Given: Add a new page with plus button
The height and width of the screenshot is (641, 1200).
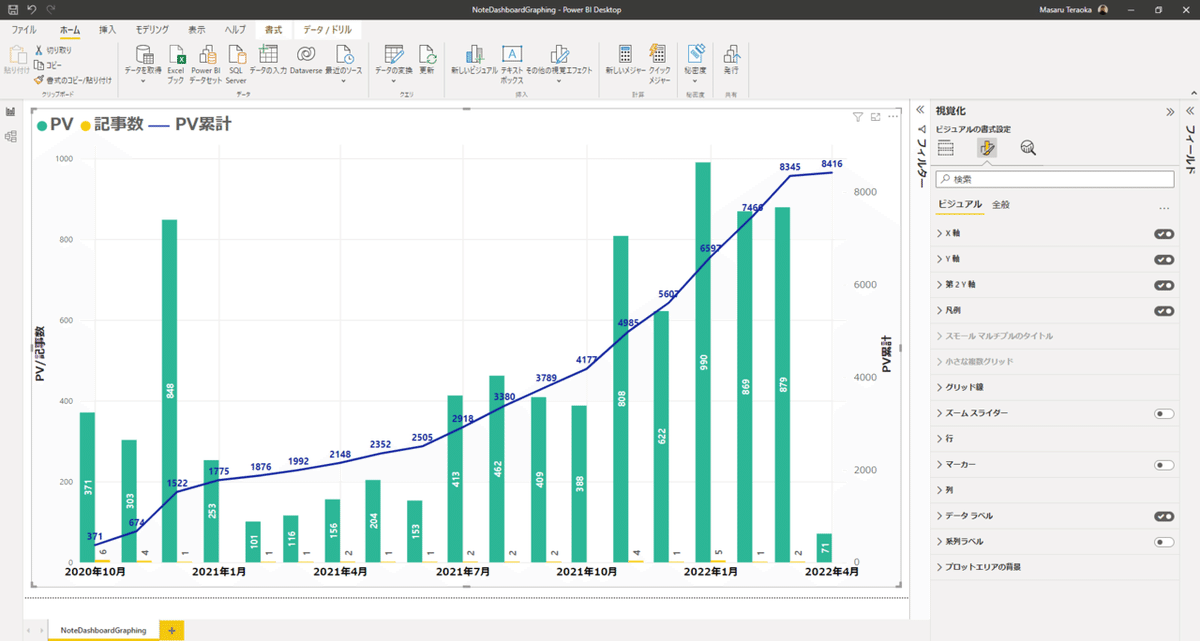Looking at the screenshot, I should [171, 630].
